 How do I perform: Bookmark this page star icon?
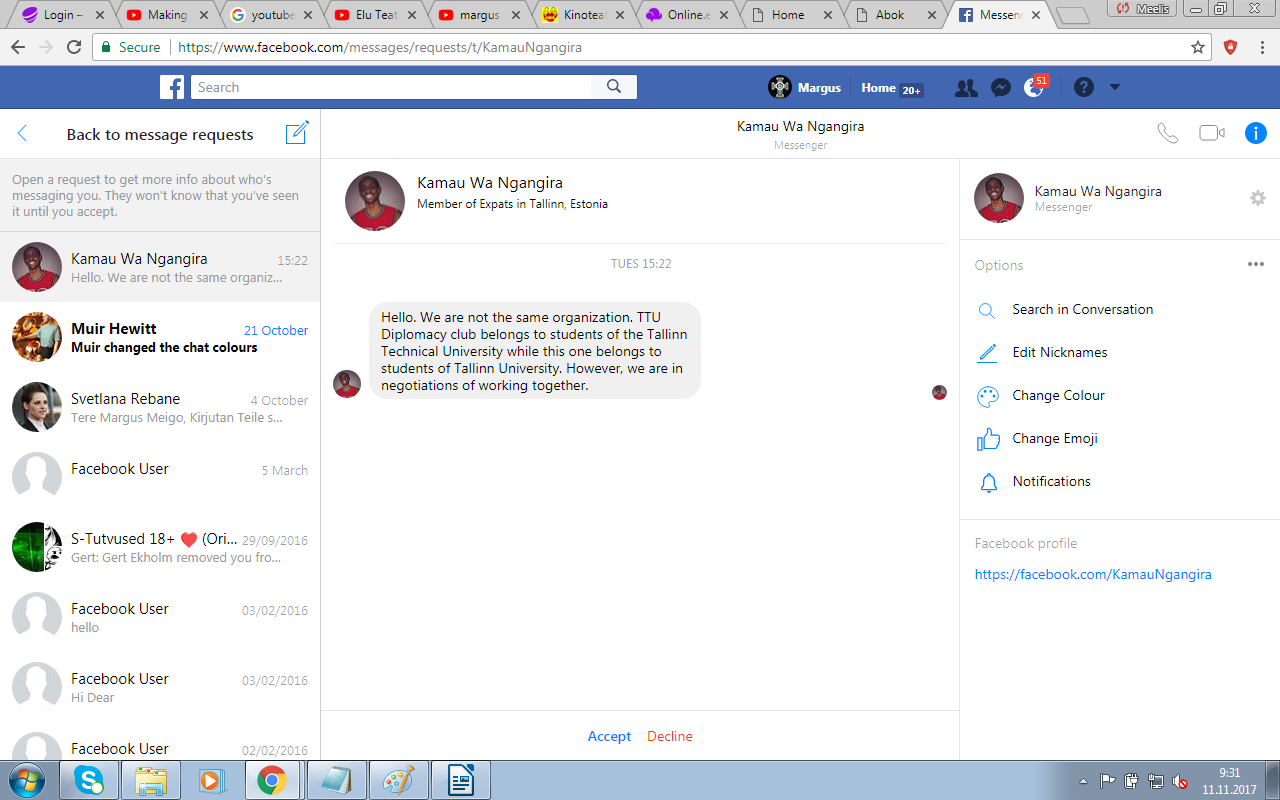coord(1198,47)
